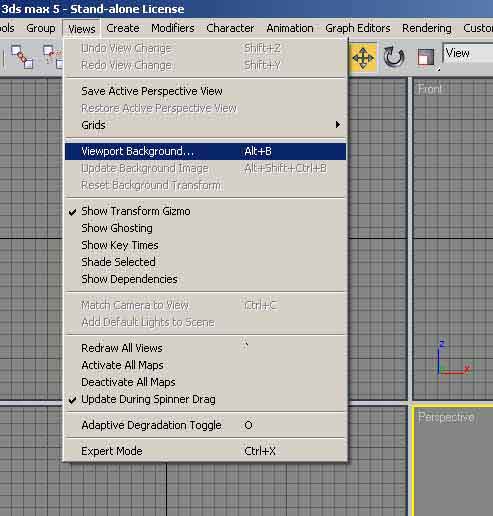This screenshot has height=516, width=493.
Task: Open the Animation menu
Action: point(290,28)
